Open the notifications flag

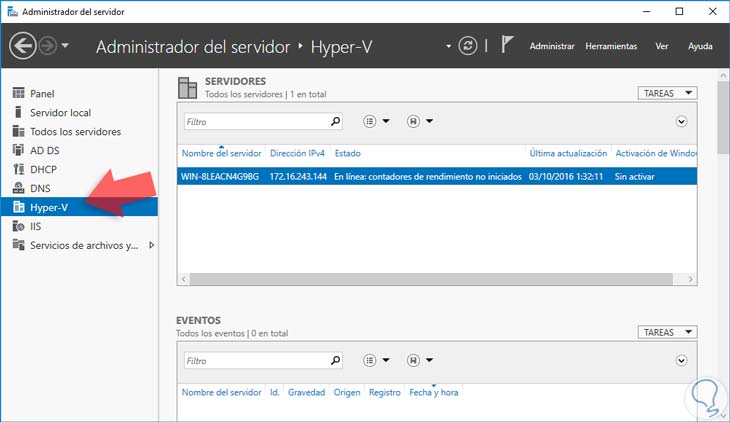507,45
